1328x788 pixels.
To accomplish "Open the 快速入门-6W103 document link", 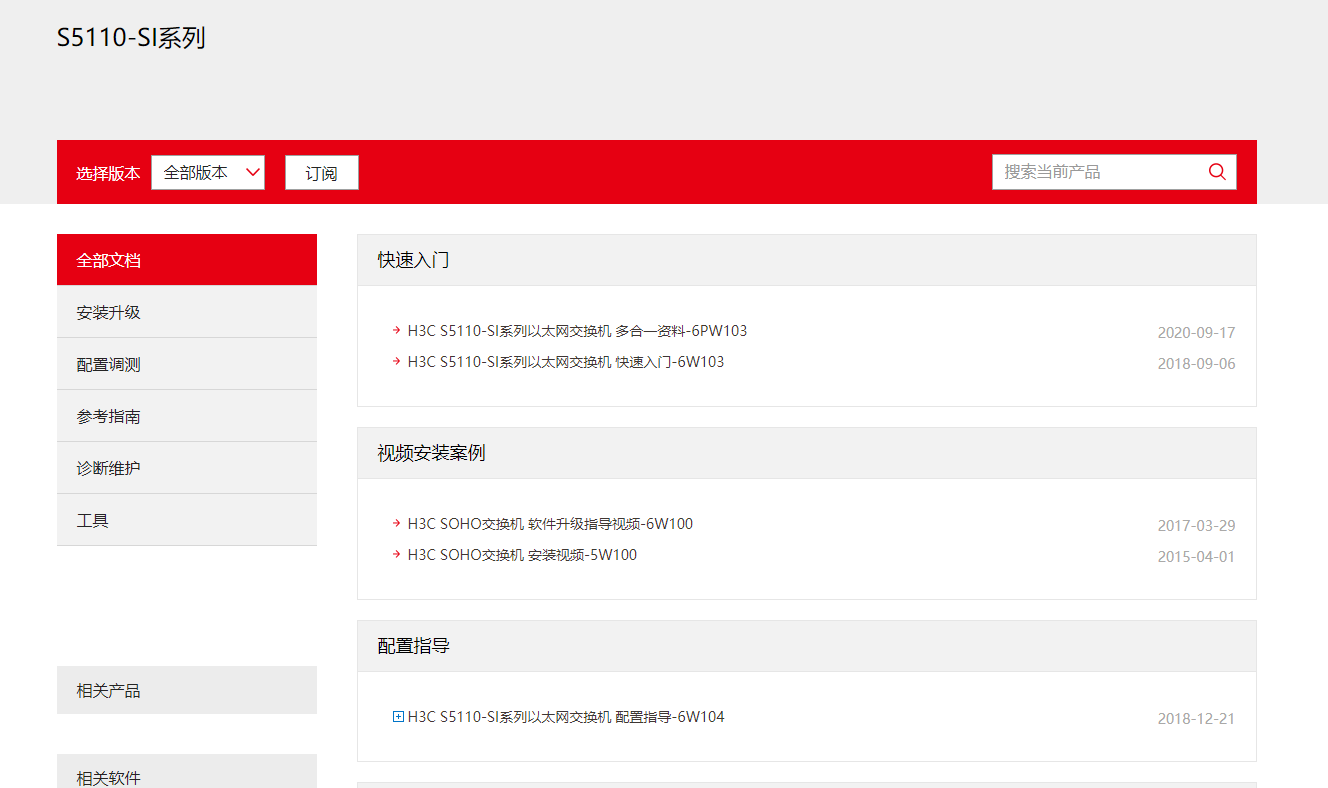I will click(566, 362).
